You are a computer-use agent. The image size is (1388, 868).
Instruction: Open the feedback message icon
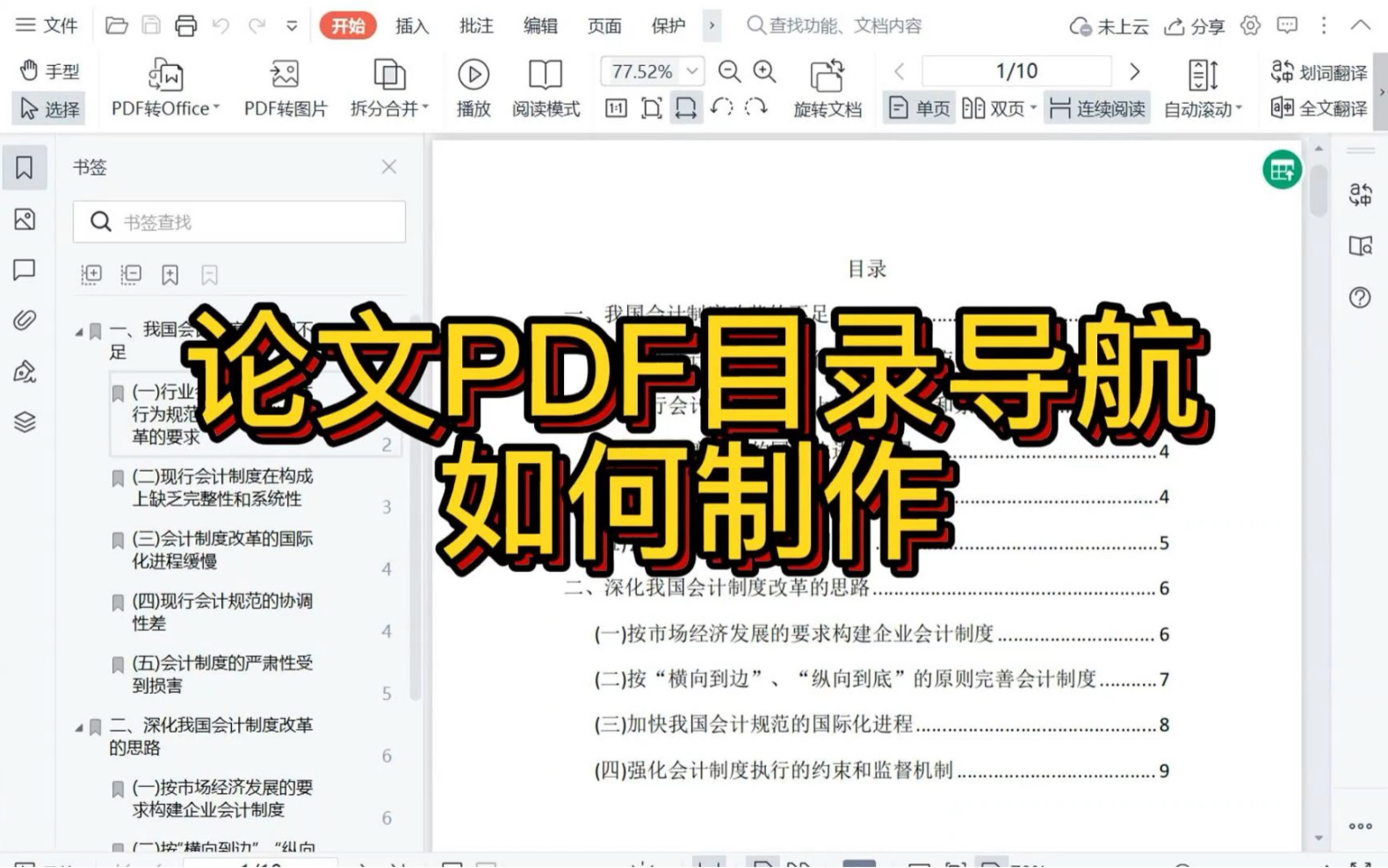tap(1287, 25)
